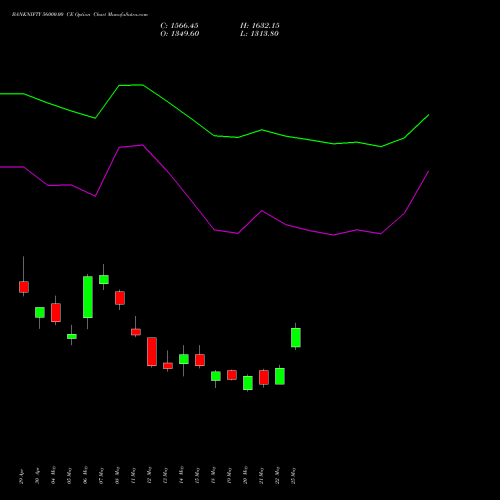Click the 06 May date label
The image size is (500, 500).
coord(85,475)
